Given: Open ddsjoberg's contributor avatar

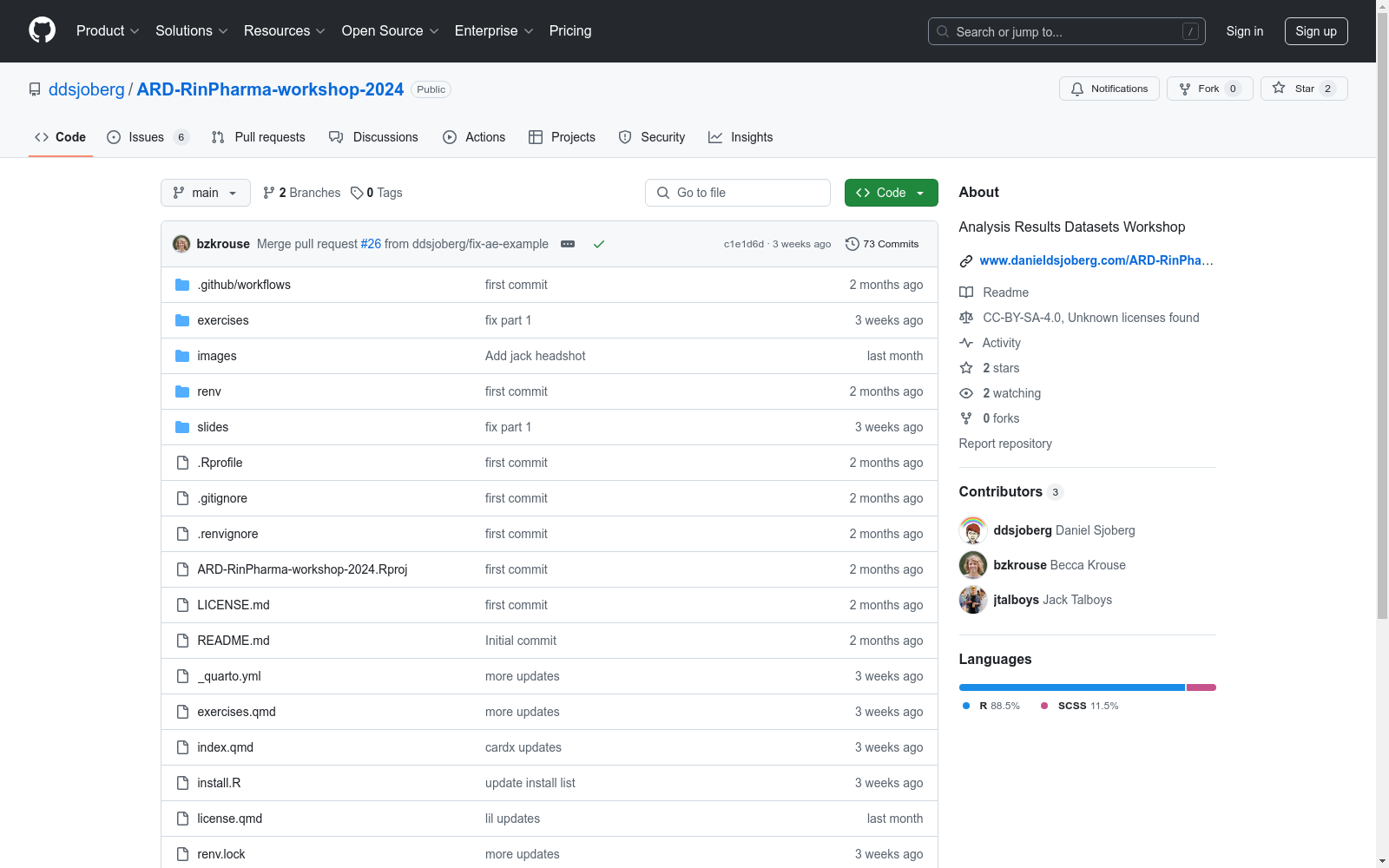Looking at the screenshot, I should (x=973, y=530).
